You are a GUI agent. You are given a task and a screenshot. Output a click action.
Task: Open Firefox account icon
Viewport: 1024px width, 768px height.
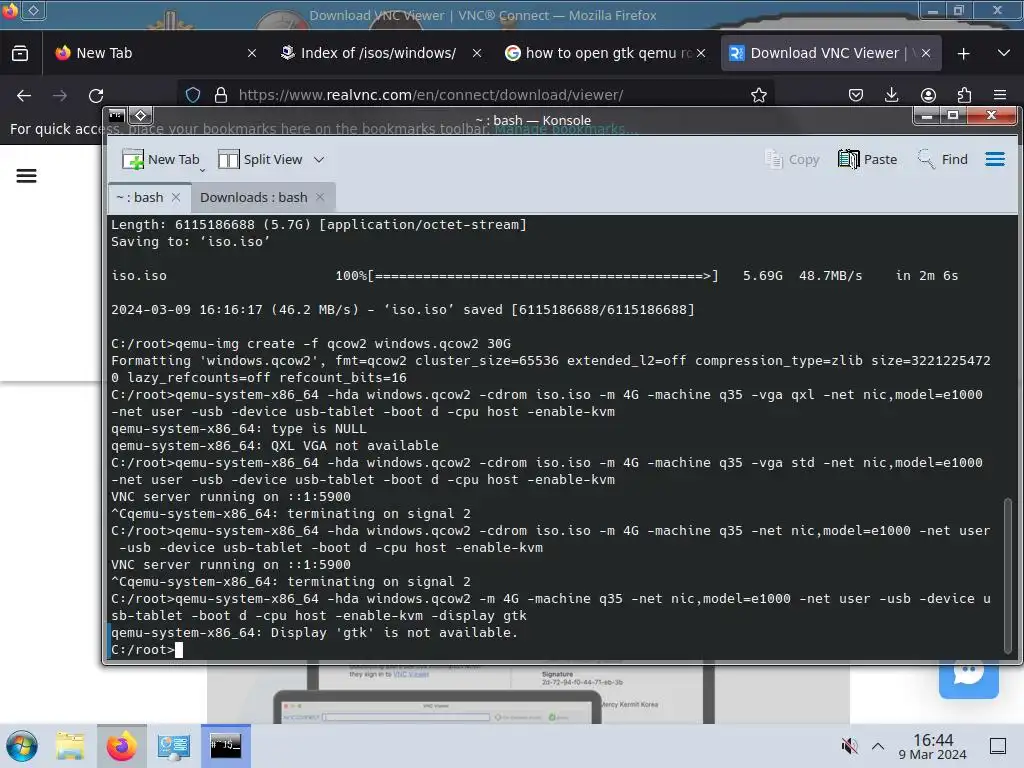pyautogui.click(x=928, y=95)
